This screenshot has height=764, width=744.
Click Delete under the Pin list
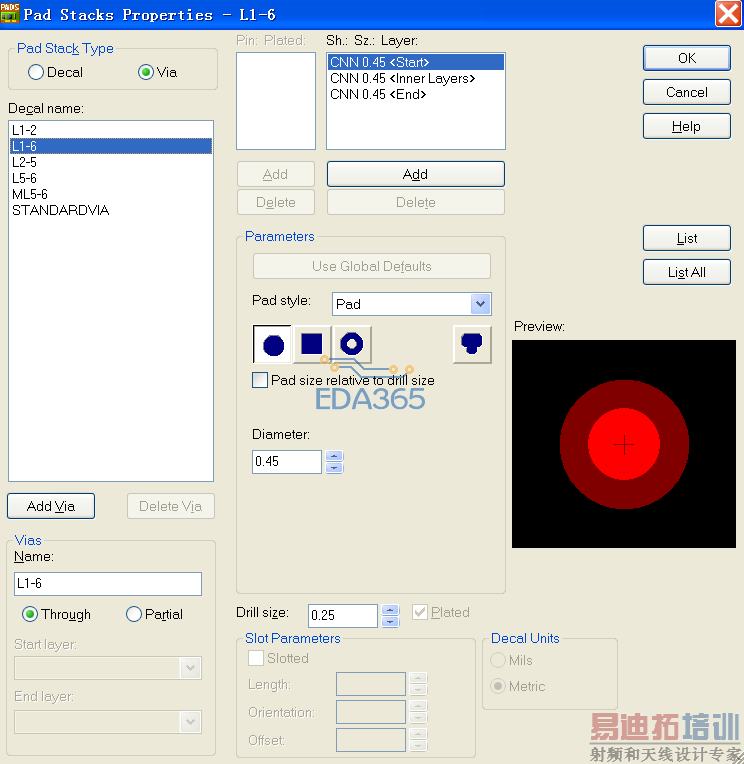tap(276, 202)
